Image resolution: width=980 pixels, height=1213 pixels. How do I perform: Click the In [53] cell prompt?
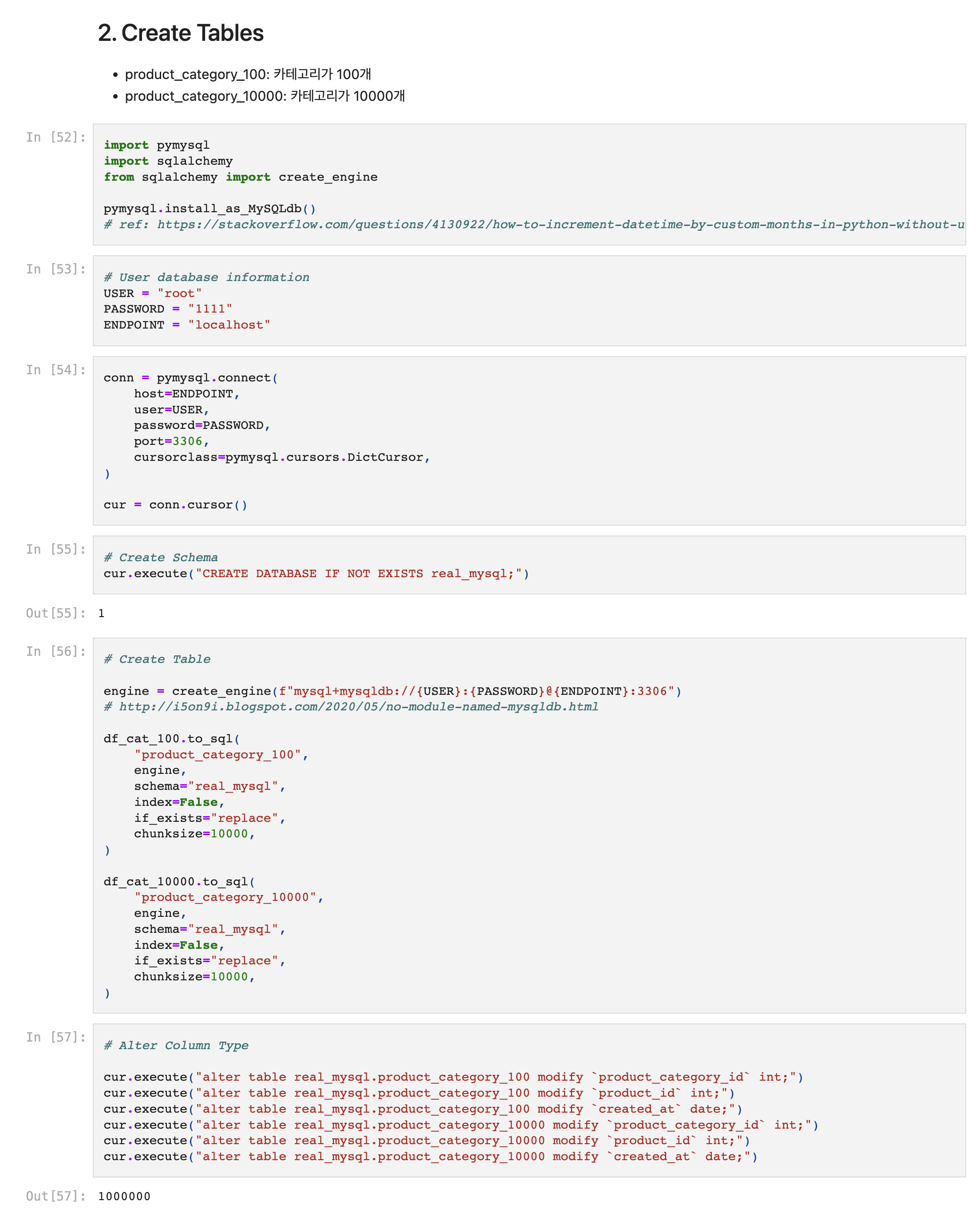pyautogui.click(x=55, y=270)
